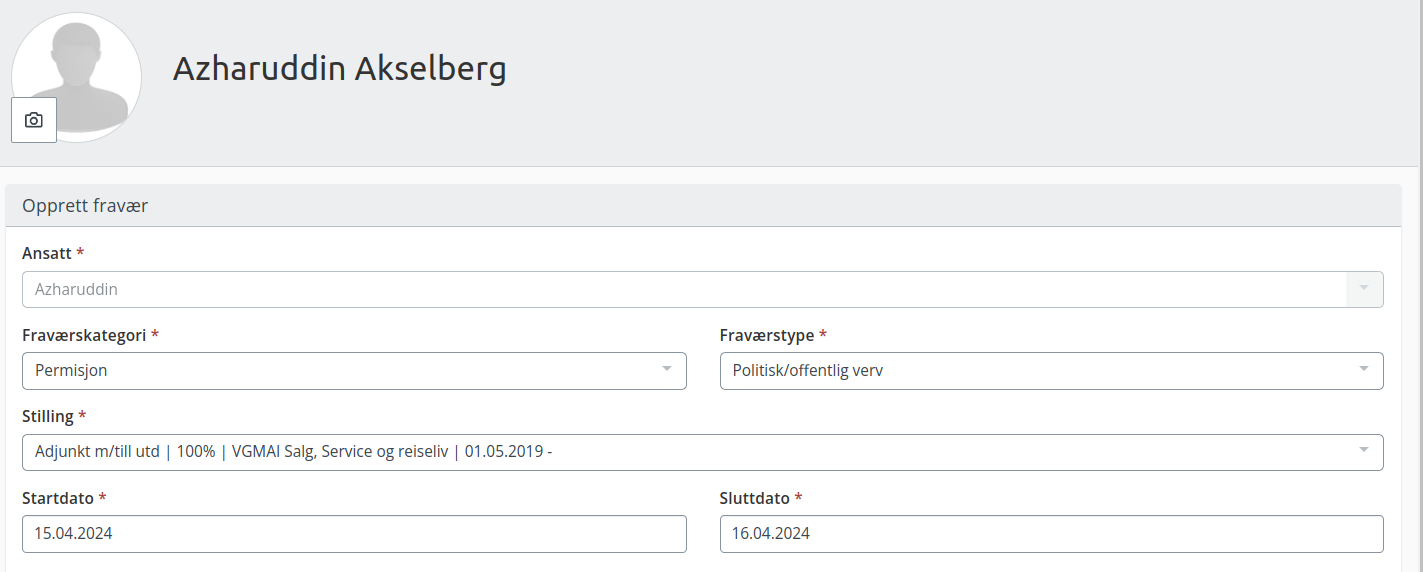Open the Fraværskategori dropdown showing Permisjon
This screenshot has height=572, width=1423.
(x=354, y=370)
